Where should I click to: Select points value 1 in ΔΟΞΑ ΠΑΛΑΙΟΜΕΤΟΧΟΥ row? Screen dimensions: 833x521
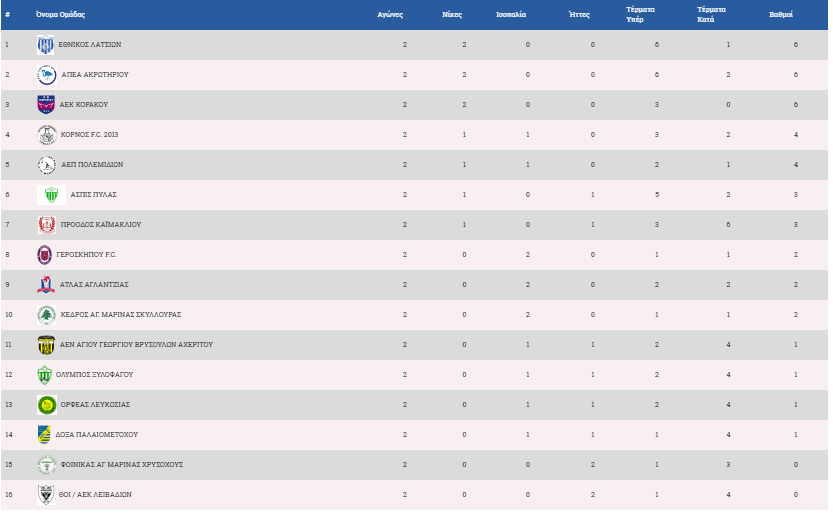click(796, 435)
